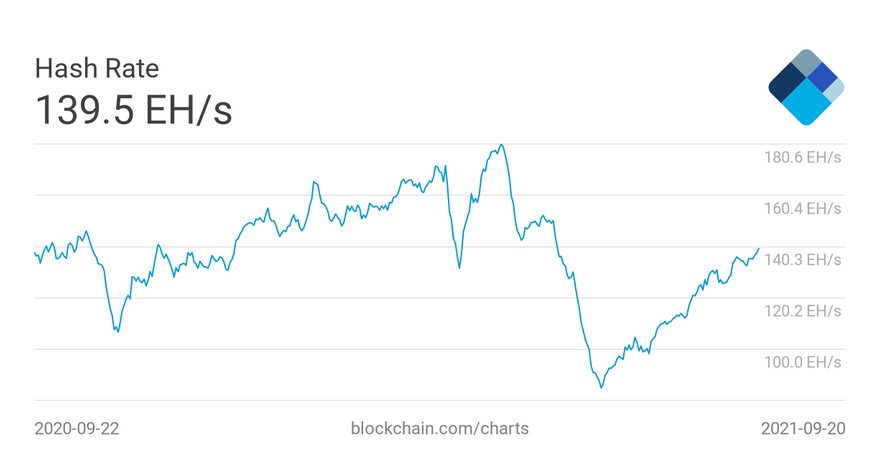Click the gray-blue top facet of logo
Screen dimensions: 876x453
[806, 61]
